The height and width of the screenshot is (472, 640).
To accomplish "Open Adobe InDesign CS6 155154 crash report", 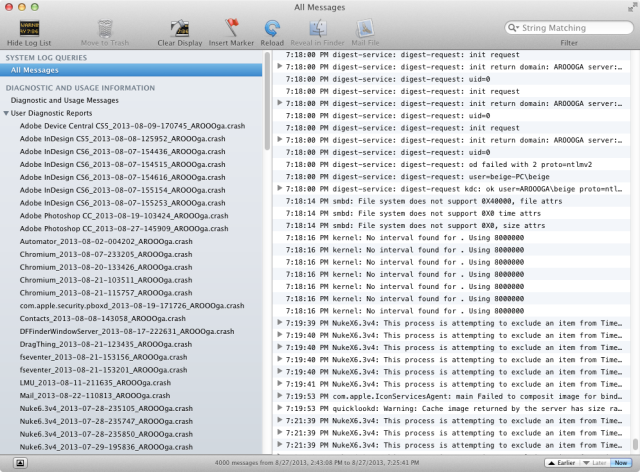I will pos(122,190).
